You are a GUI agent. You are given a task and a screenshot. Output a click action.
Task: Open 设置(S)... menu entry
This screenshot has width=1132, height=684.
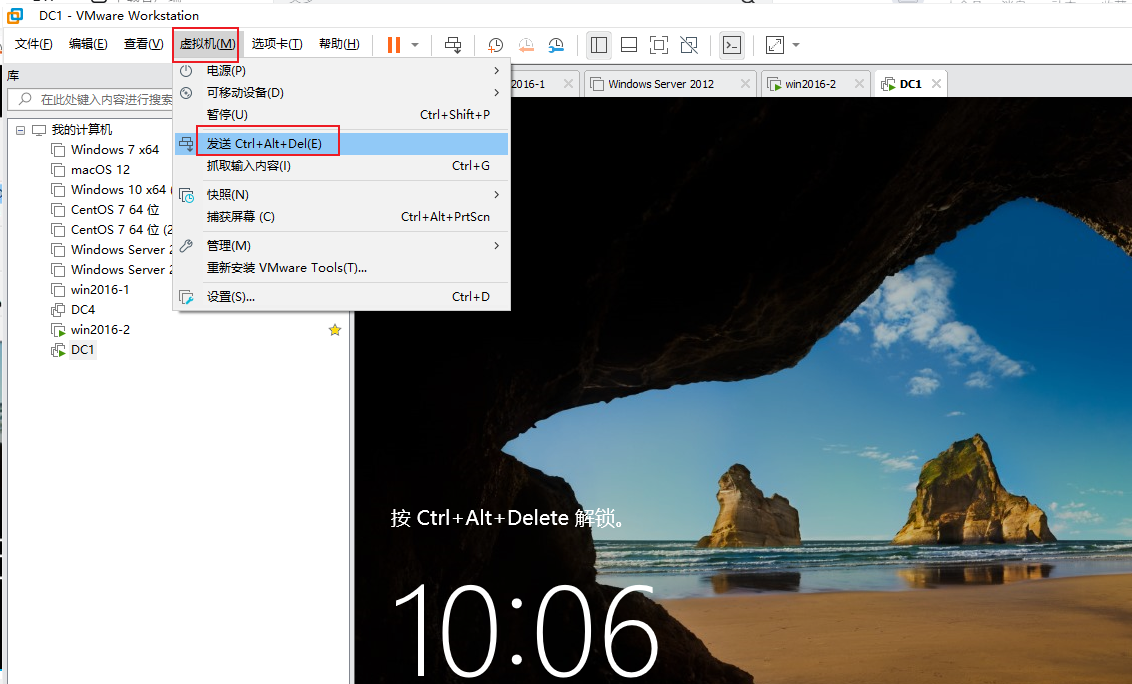pos(341,297)
